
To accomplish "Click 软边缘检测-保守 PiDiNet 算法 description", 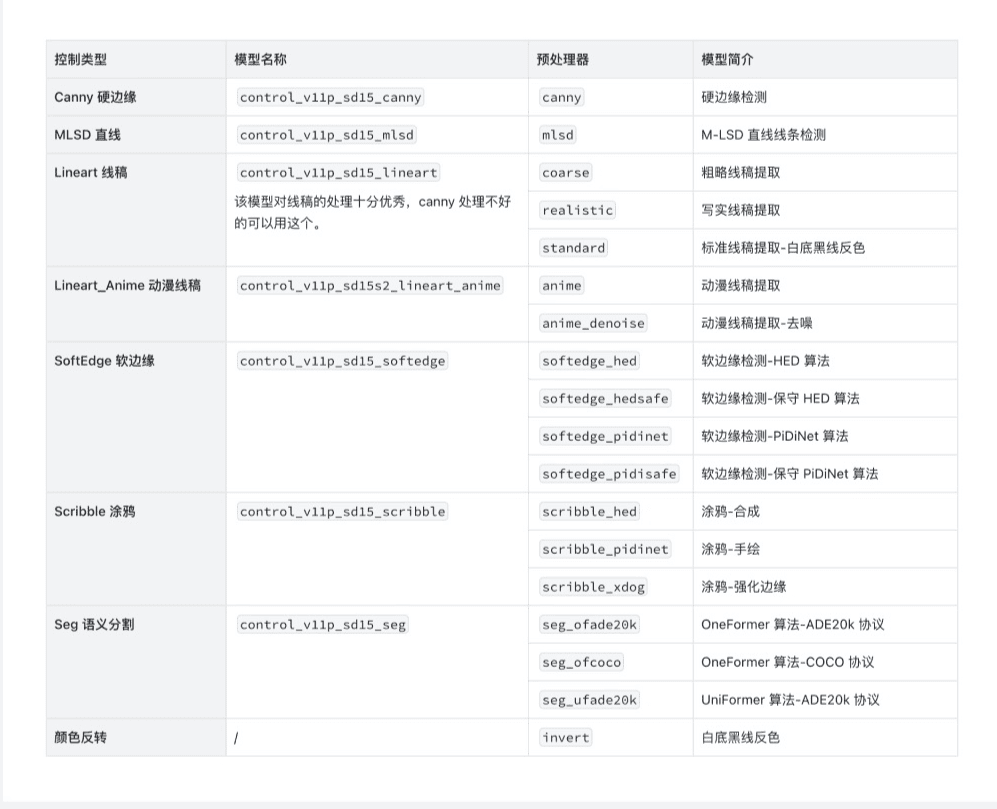I will click(x=790, y=474).
